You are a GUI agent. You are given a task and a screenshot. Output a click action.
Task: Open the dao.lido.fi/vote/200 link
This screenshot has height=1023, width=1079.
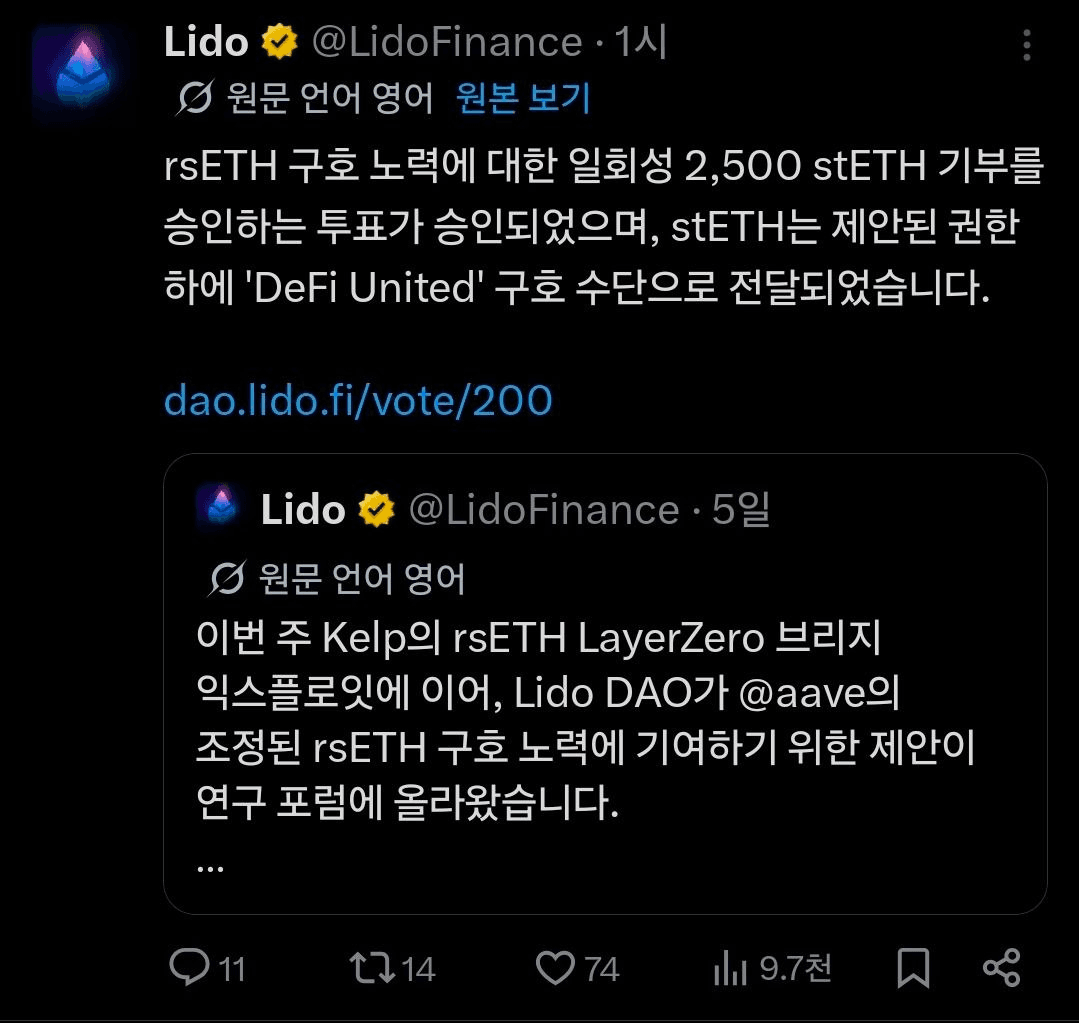(358, 401)
